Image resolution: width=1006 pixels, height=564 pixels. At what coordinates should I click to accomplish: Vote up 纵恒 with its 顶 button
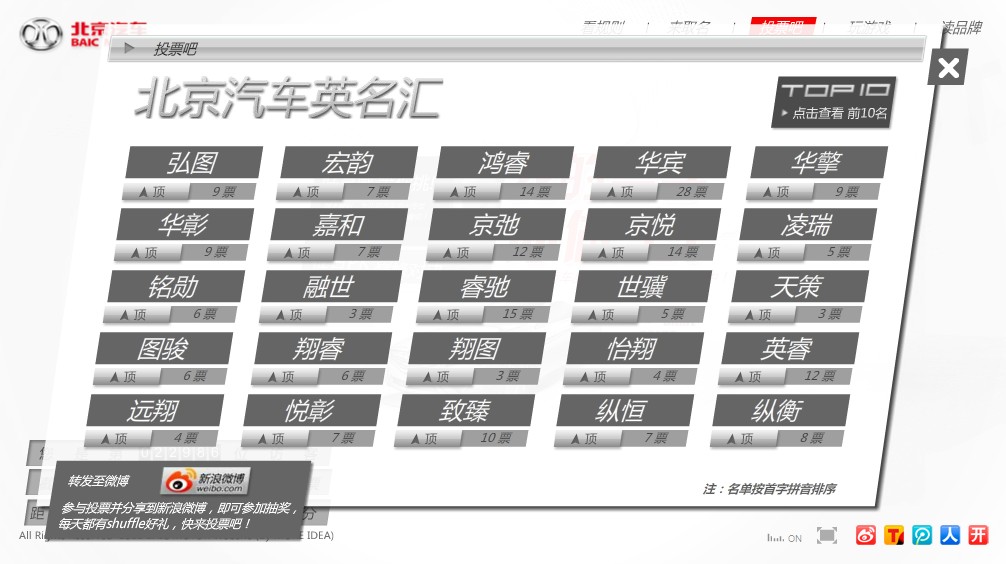tap(587, 439)
